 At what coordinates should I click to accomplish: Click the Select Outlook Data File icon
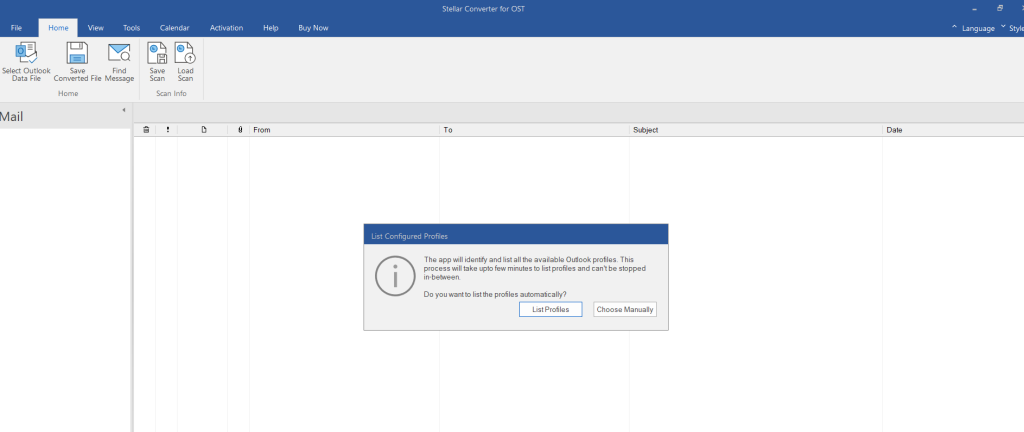(26, 54)
